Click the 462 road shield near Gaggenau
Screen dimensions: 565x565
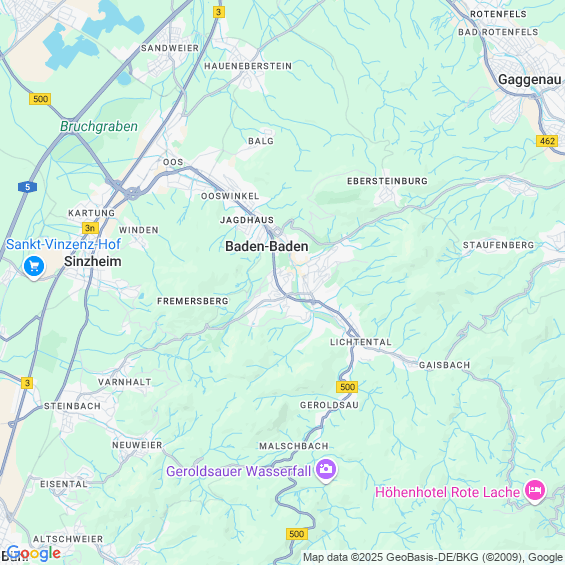[x=547, y=141]
